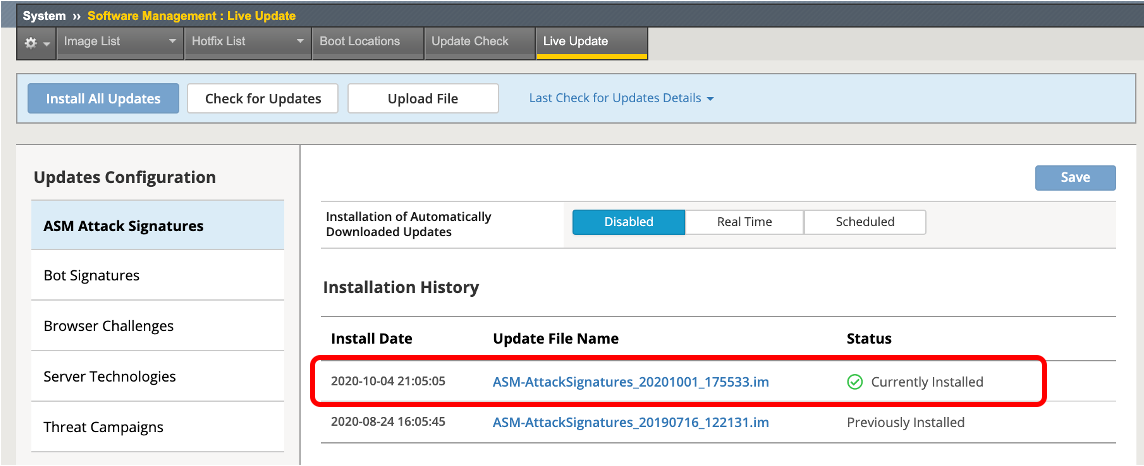Select Bot Signatures in Updates Configuration

pos(158,276)
